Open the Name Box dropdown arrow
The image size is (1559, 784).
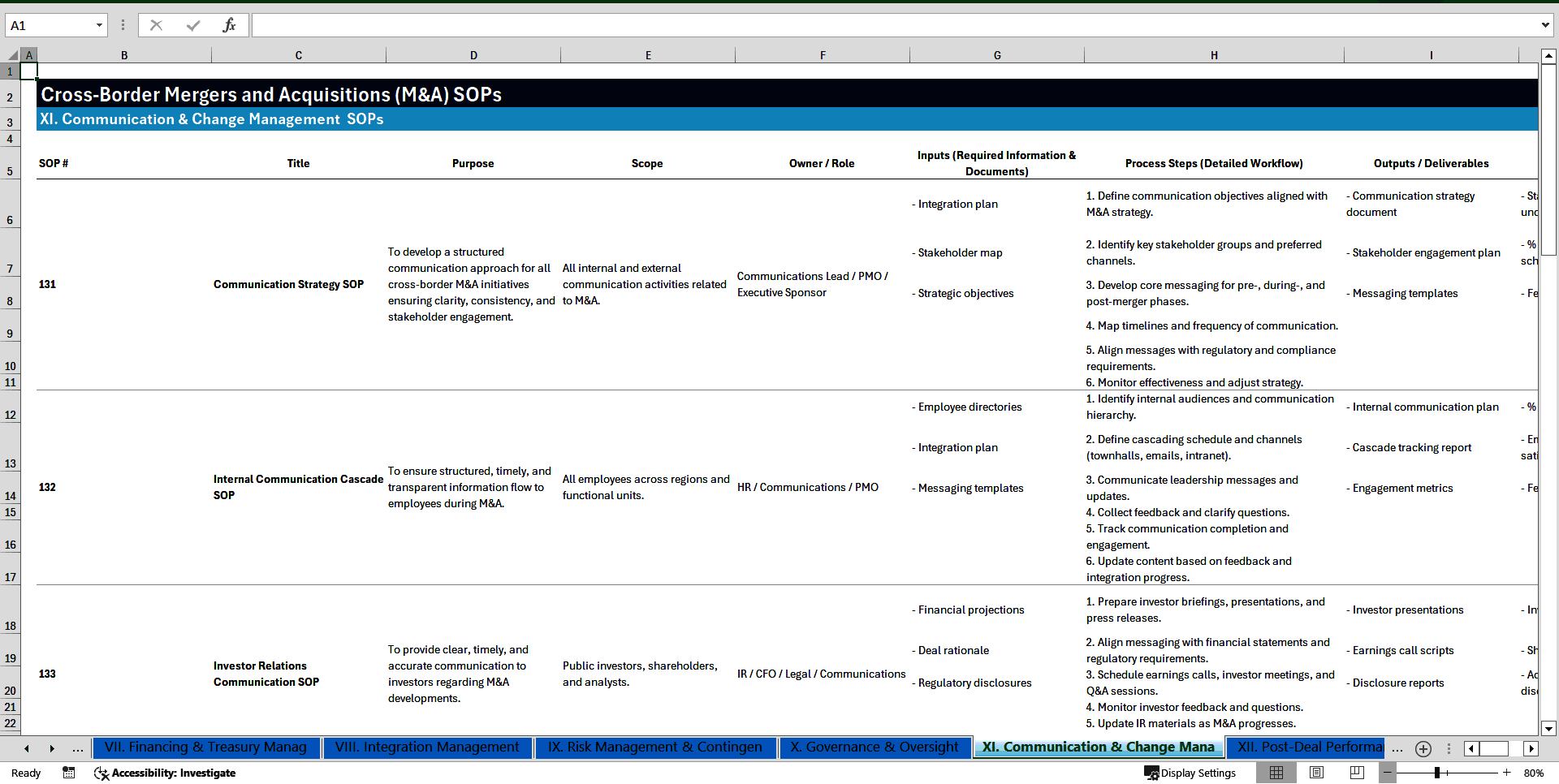(99, 25)
